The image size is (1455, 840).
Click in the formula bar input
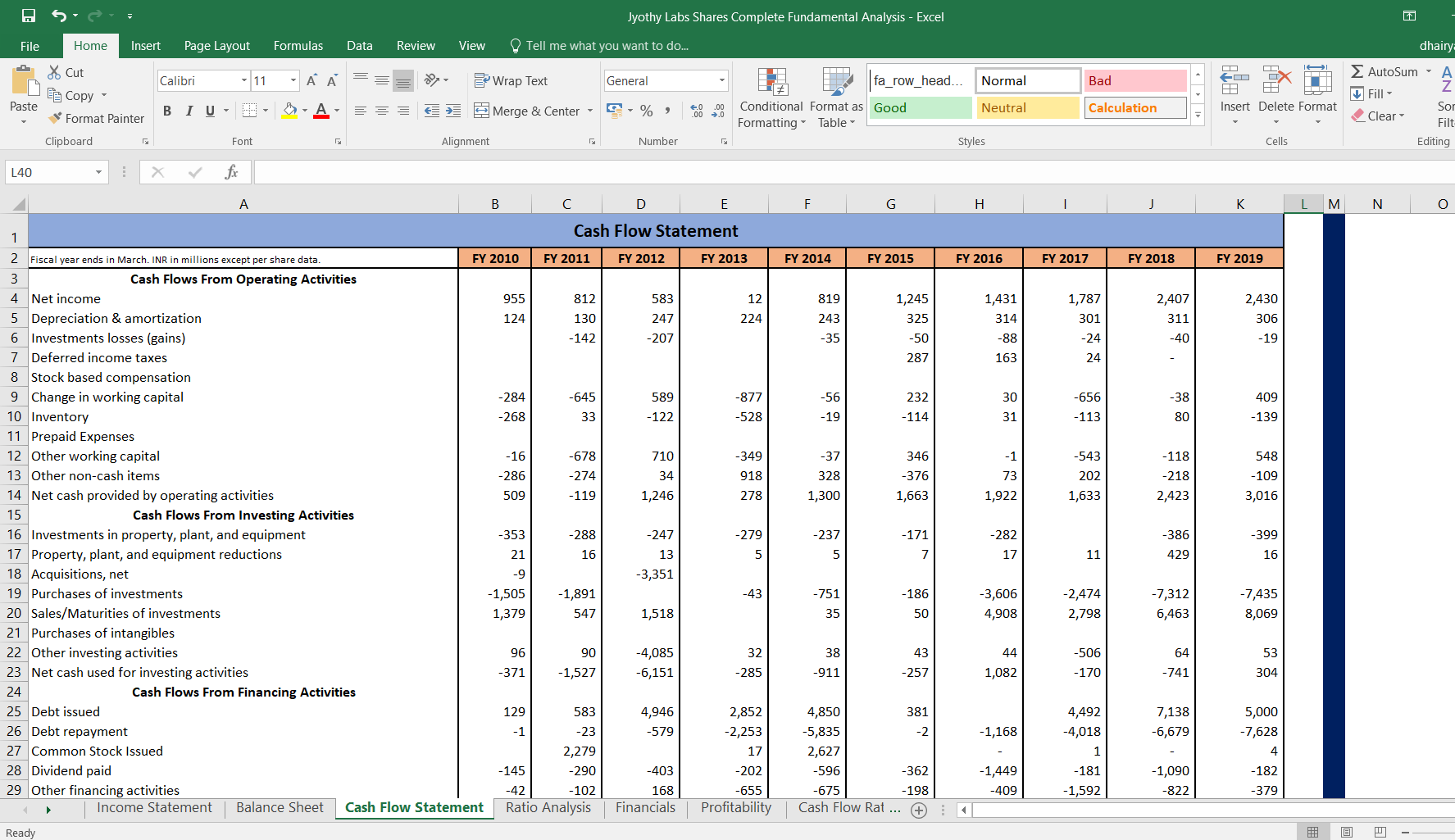854,172
